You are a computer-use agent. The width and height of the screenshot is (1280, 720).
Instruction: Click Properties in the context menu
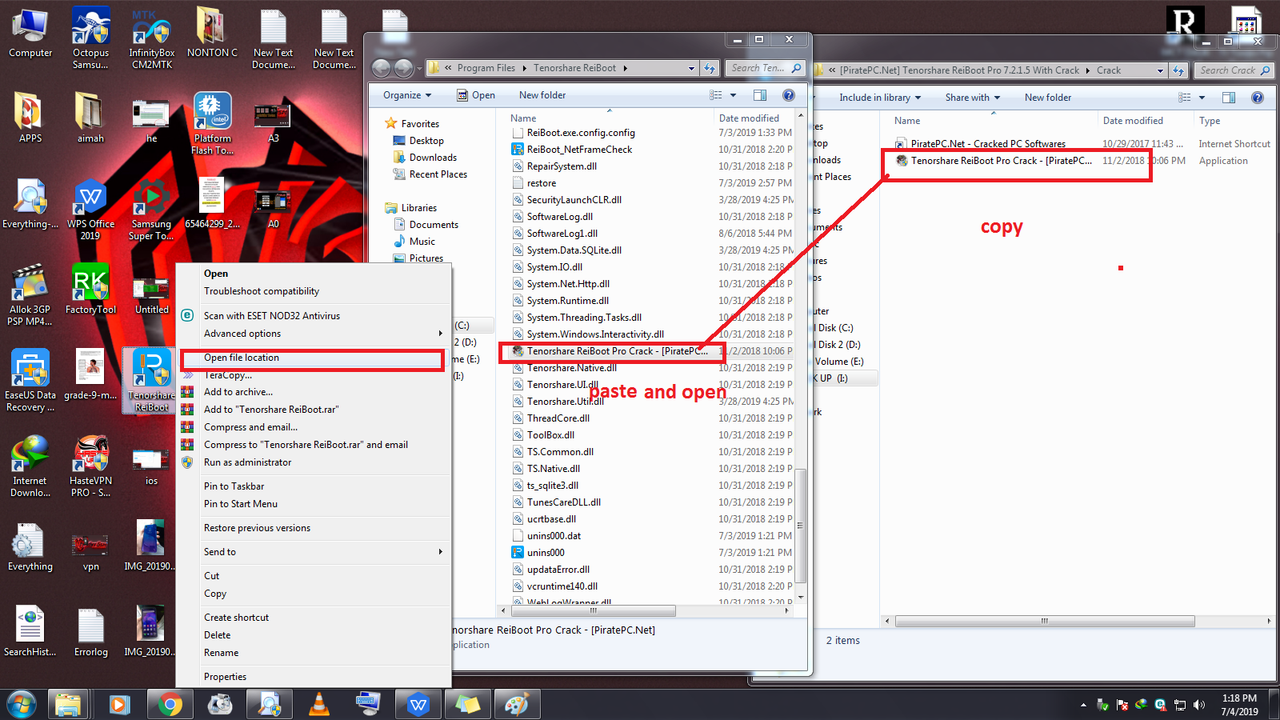pyautogui.click(x=314, y=677)
